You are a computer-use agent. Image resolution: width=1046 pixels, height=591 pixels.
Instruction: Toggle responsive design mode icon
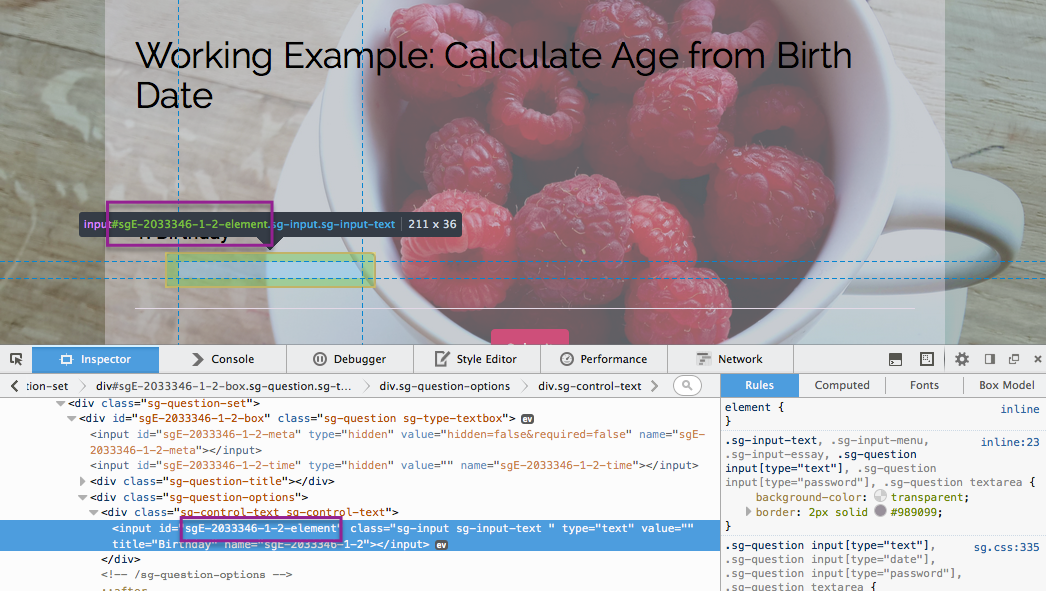(927, 359)
